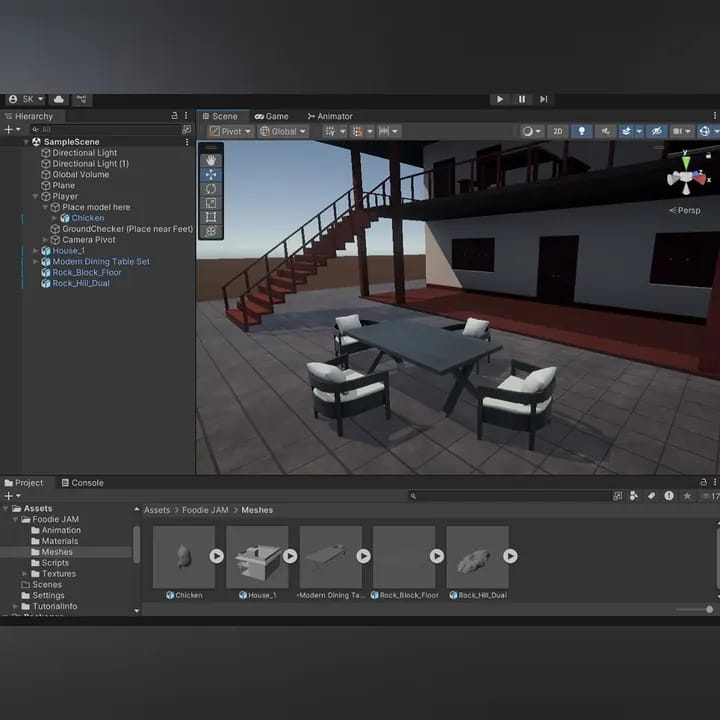Screen dimensions: 720x720
Task: Switch to the Console tab
Action: click(83, 483)
